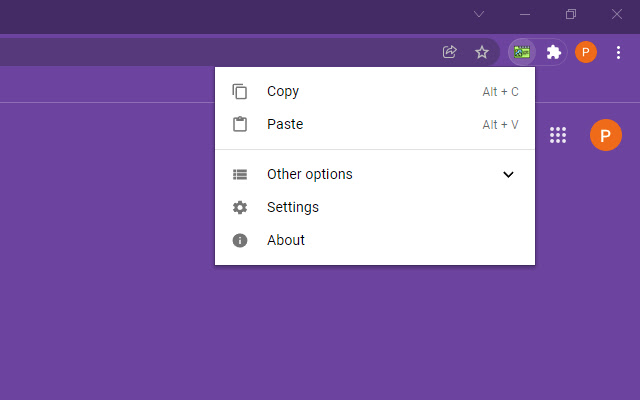The width and height of the screenshot is (640, 400).
Task: Open the Chrome profile avatar in toolbar
Action: tap(586, 52)
